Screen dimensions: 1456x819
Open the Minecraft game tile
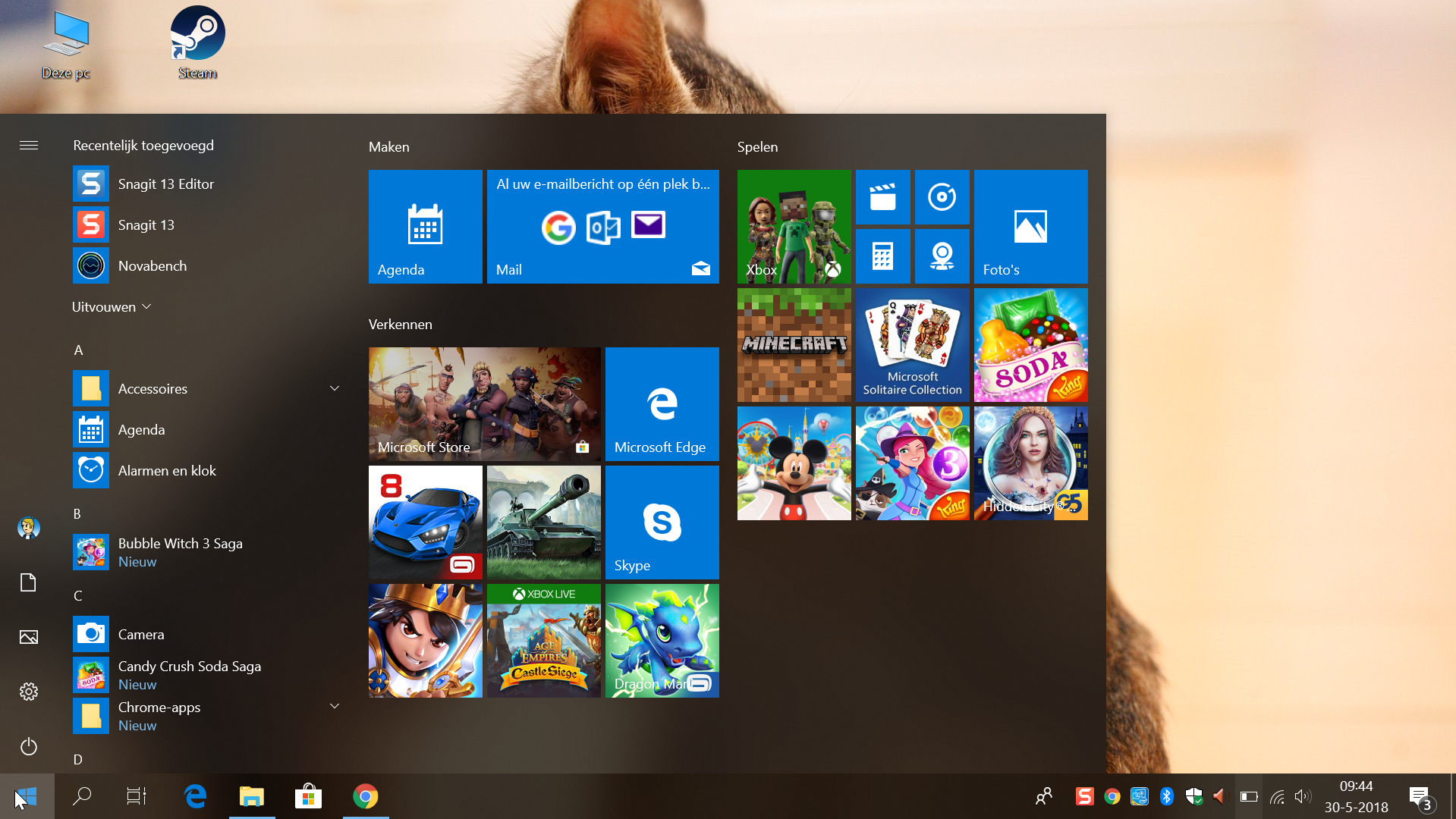pos(794,345)
